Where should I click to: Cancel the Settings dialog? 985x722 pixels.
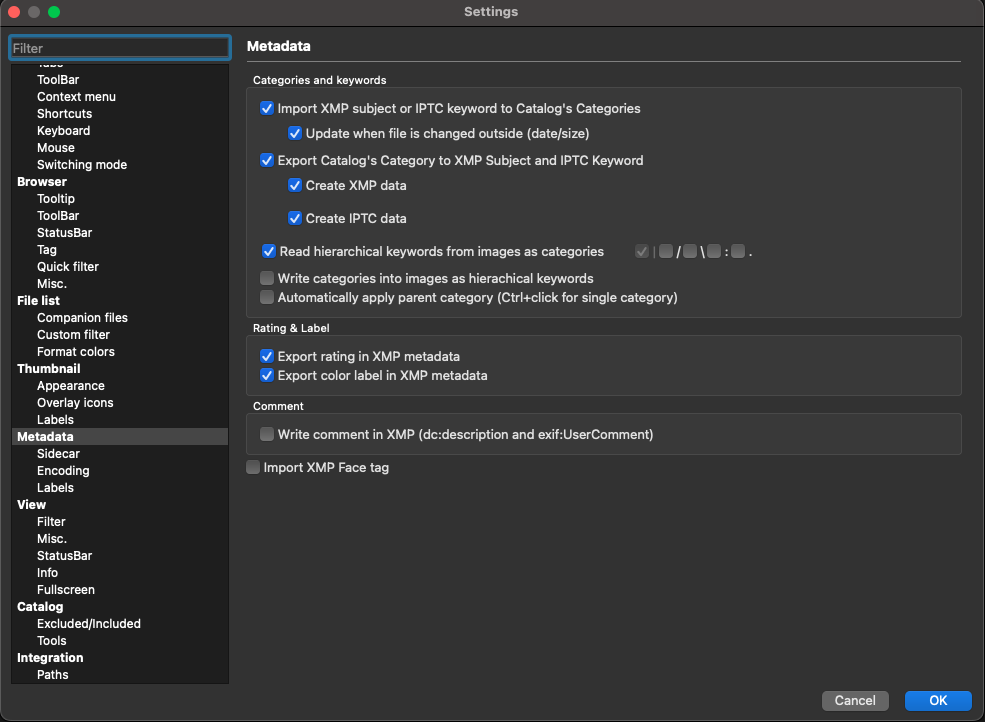point(855,701)
